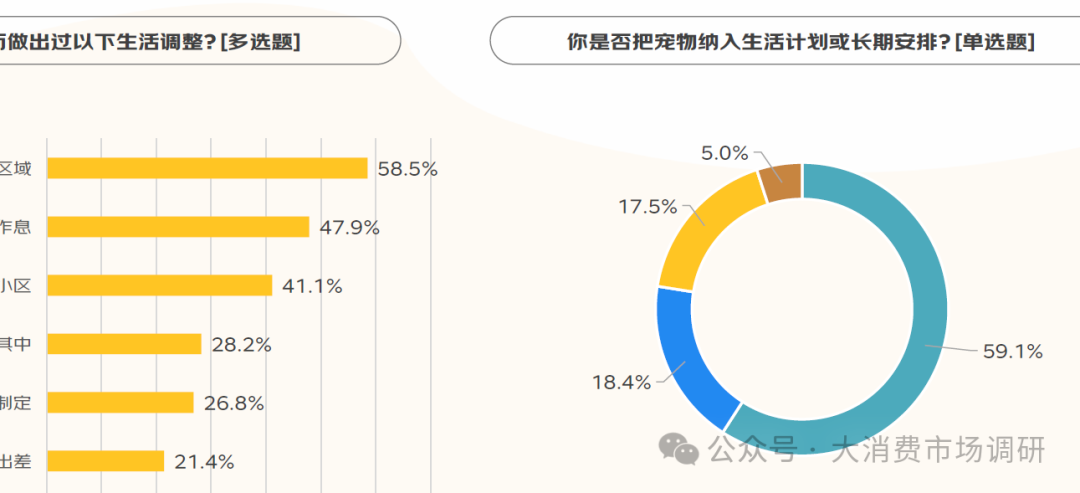Click the yellow bar beside 41.1%
This screenshot has width=1080, height=493.
point(160,285)
